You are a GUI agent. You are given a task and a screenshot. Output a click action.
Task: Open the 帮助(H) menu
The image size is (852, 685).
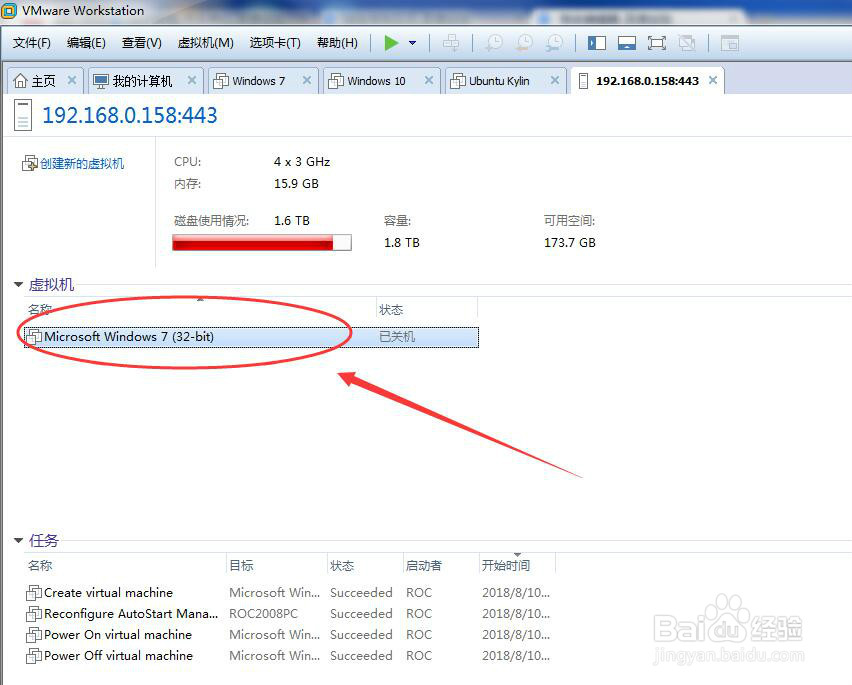pos(337,43)
